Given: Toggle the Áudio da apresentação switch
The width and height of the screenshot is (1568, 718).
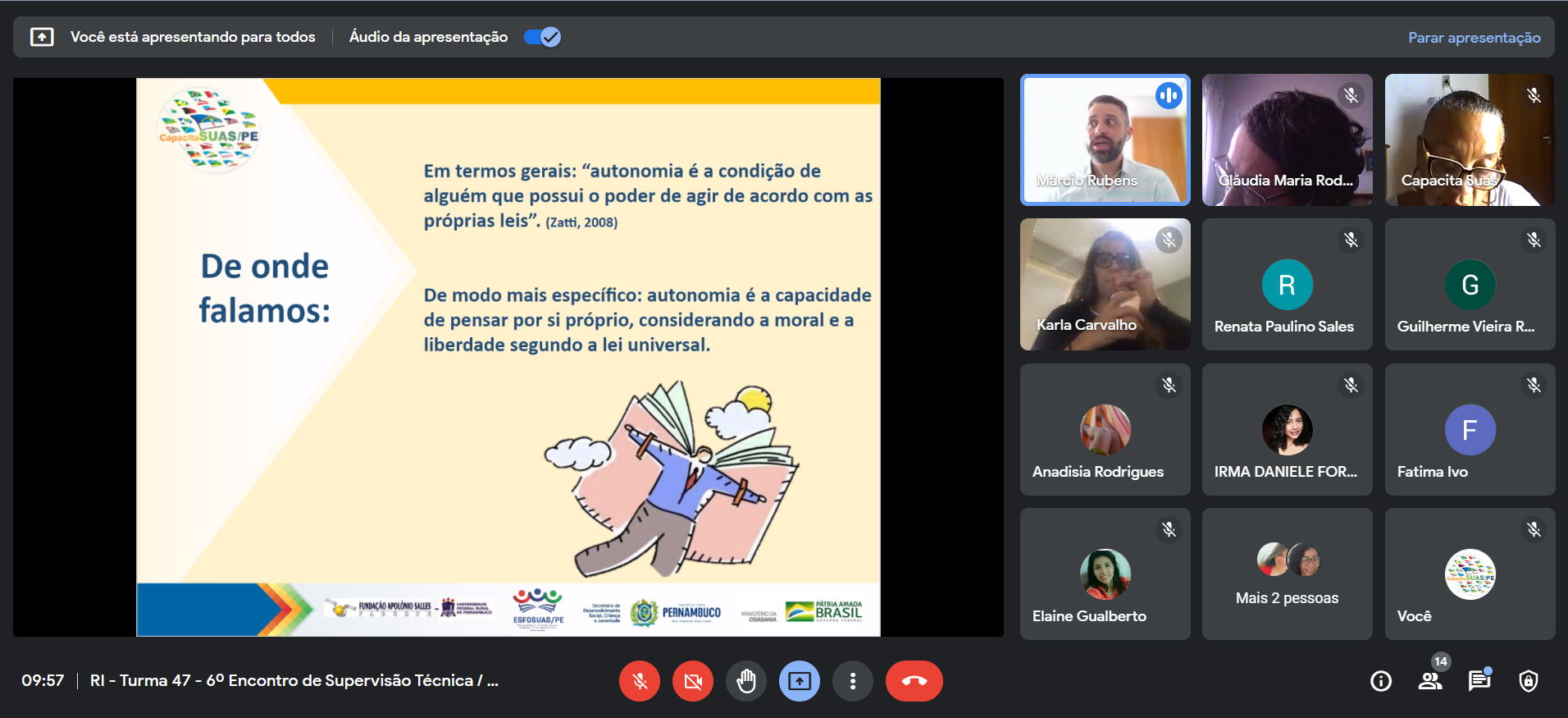Looking at the screenshot, I should 542,37.
